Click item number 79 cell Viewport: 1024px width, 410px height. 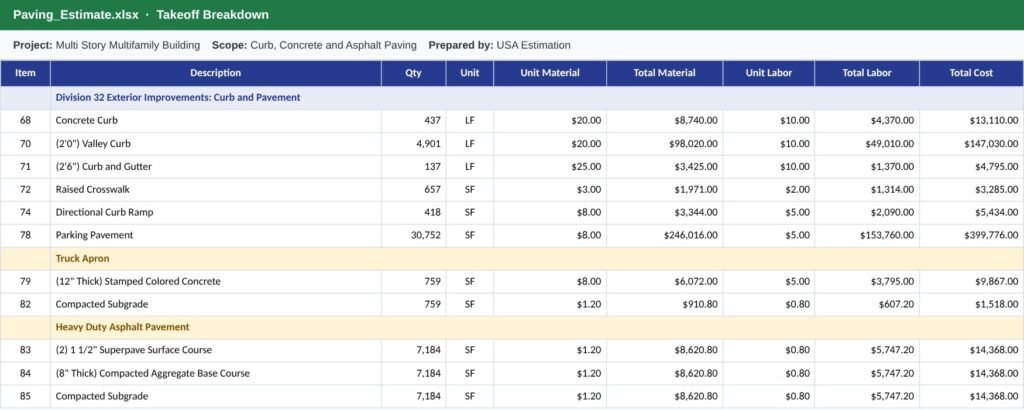(x=25, y=281)
